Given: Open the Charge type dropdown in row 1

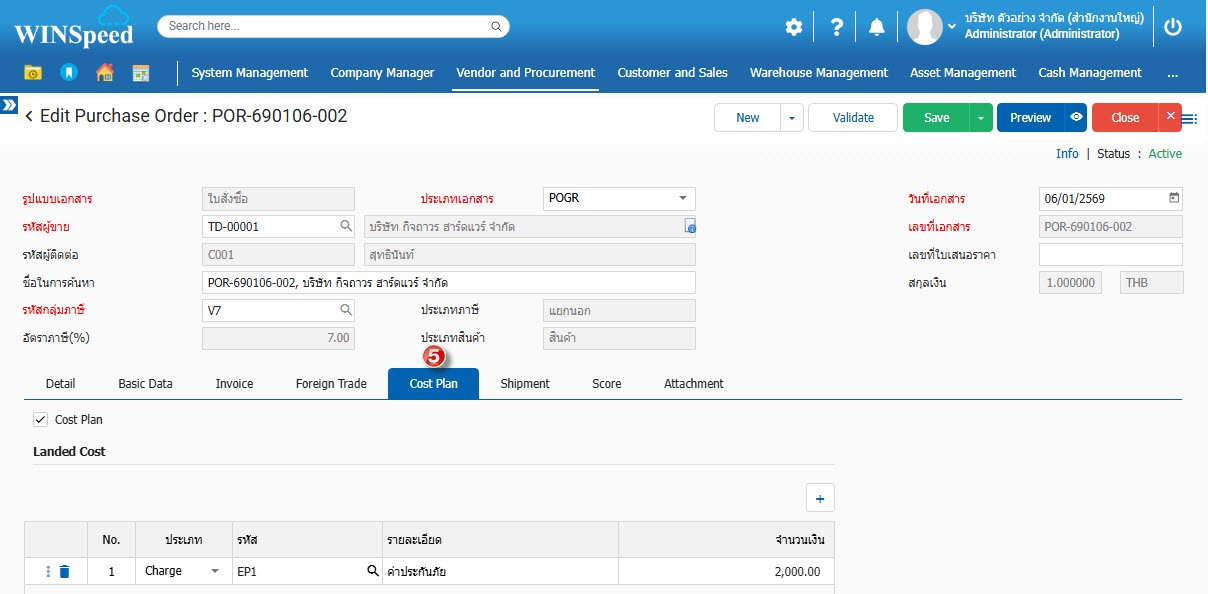Looking at the screenshot, I should (x=214, y=571).
